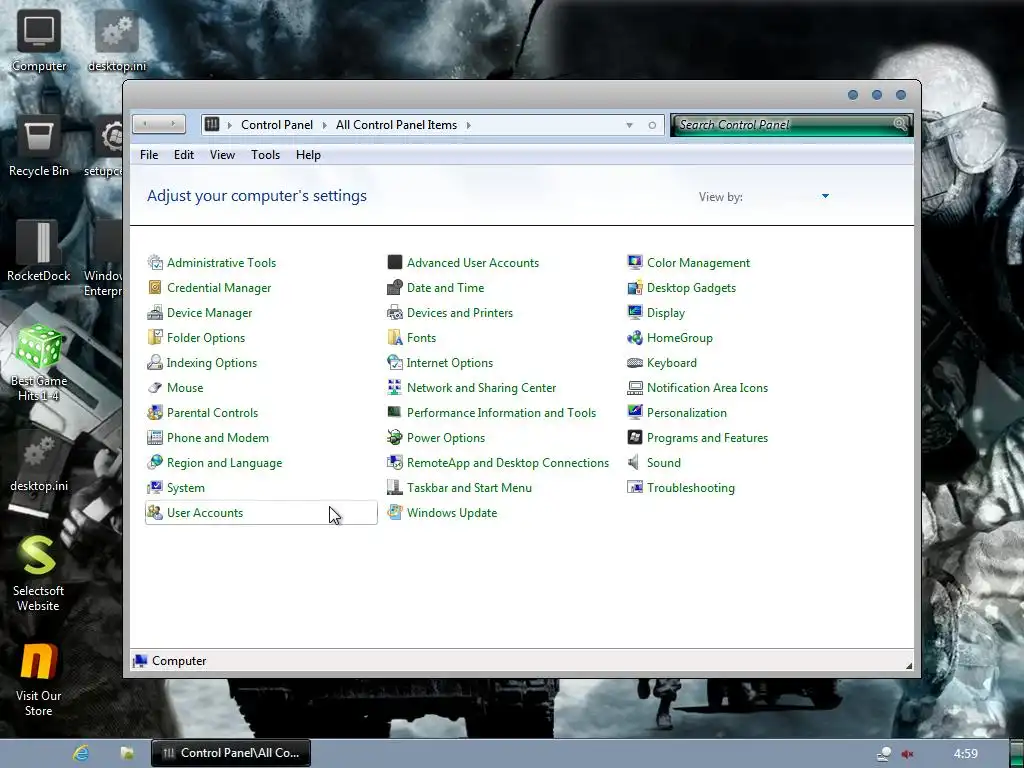
Task: Open the View menu
Action: pos(222,155)
